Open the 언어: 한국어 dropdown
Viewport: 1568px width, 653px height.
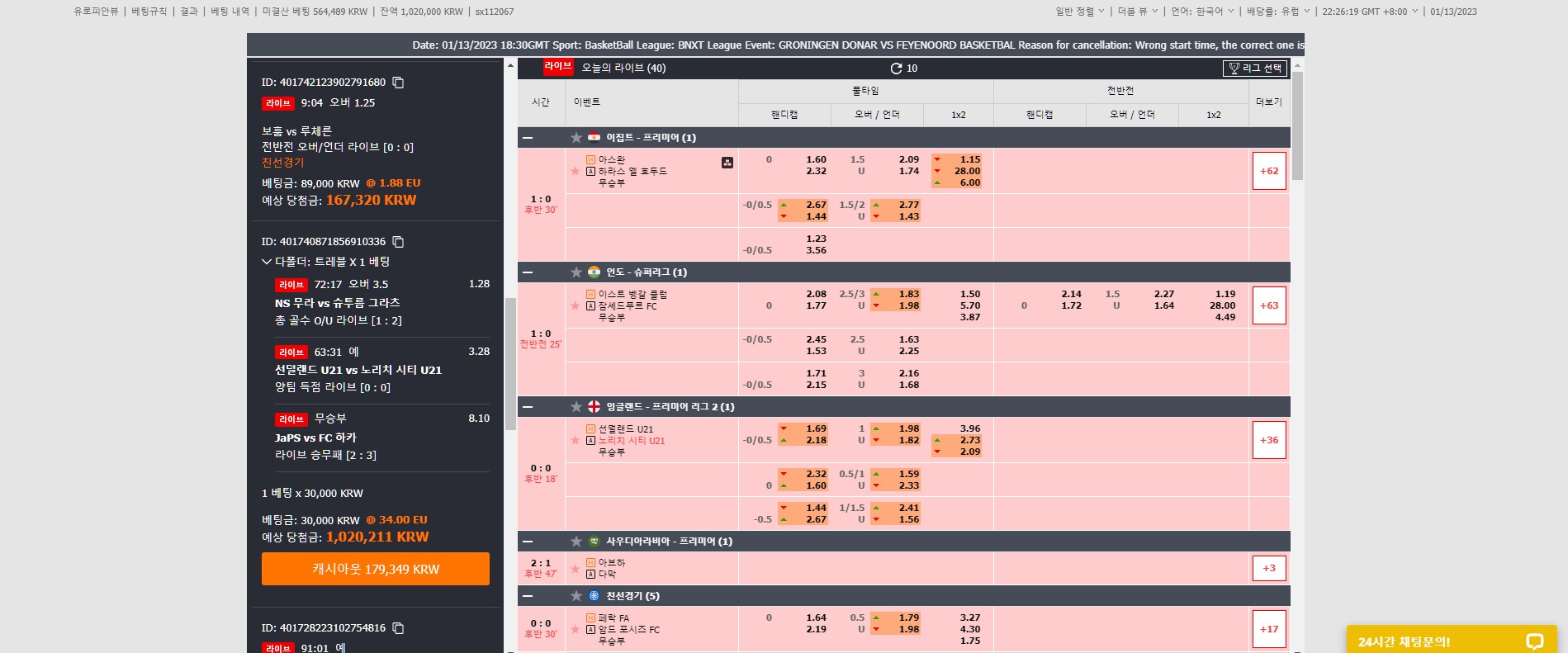1202,12
